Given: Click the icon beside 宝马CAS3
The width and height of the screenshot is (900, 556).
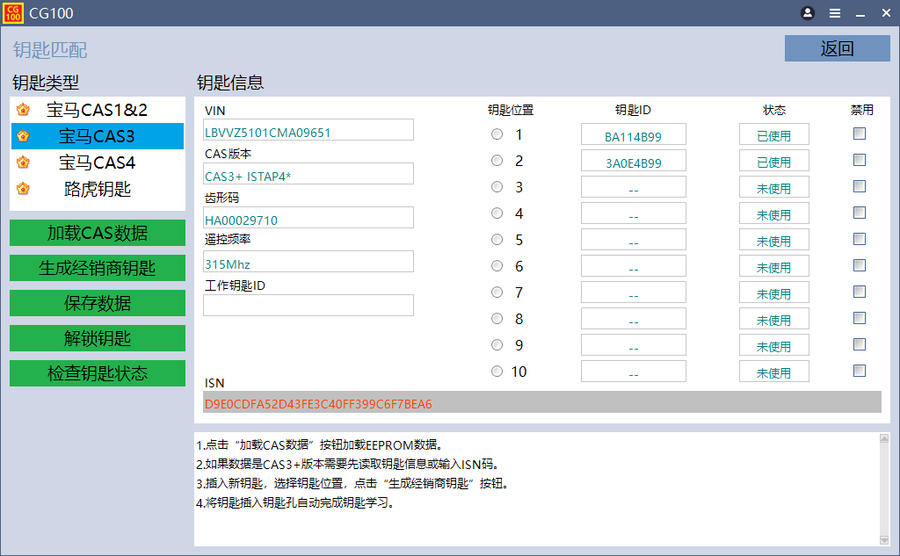Looking at the screenshot, I should point(23,136).
